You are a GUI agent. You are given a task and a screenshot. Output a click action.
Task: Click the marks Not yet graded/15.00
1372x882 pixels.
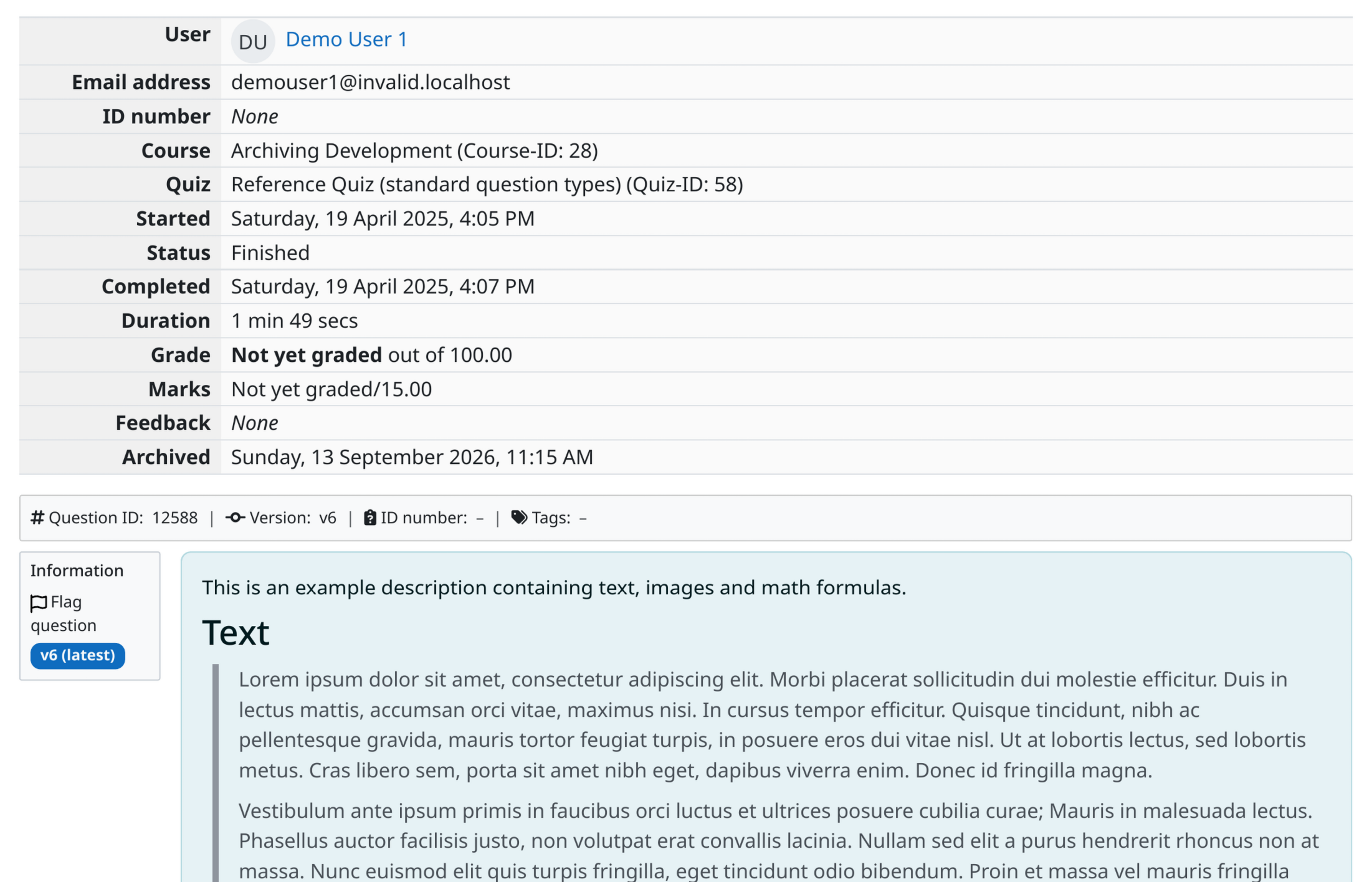331,389
